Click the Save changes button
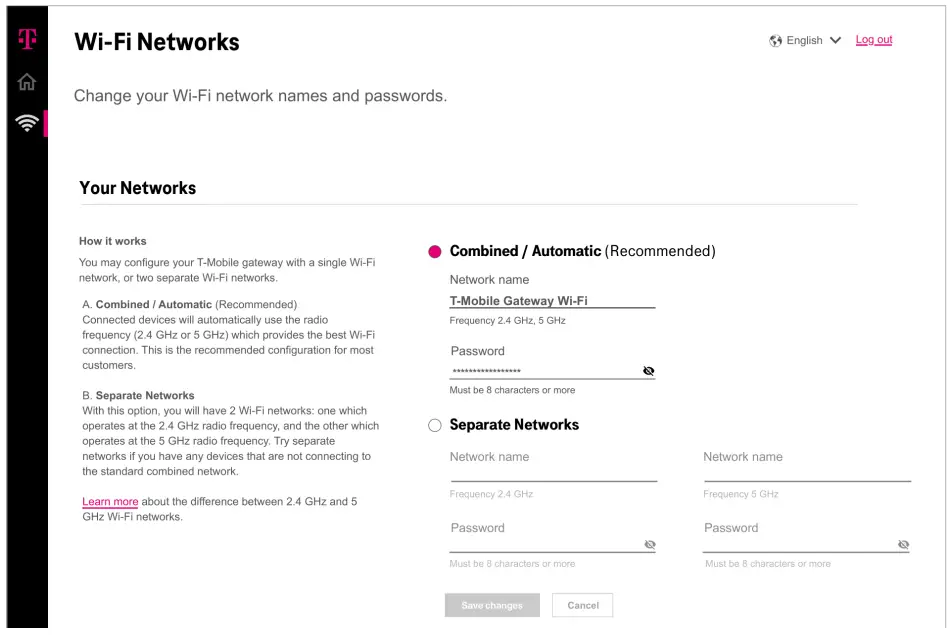The height and width of the screenshot is (635, 951). pos(491,605)
